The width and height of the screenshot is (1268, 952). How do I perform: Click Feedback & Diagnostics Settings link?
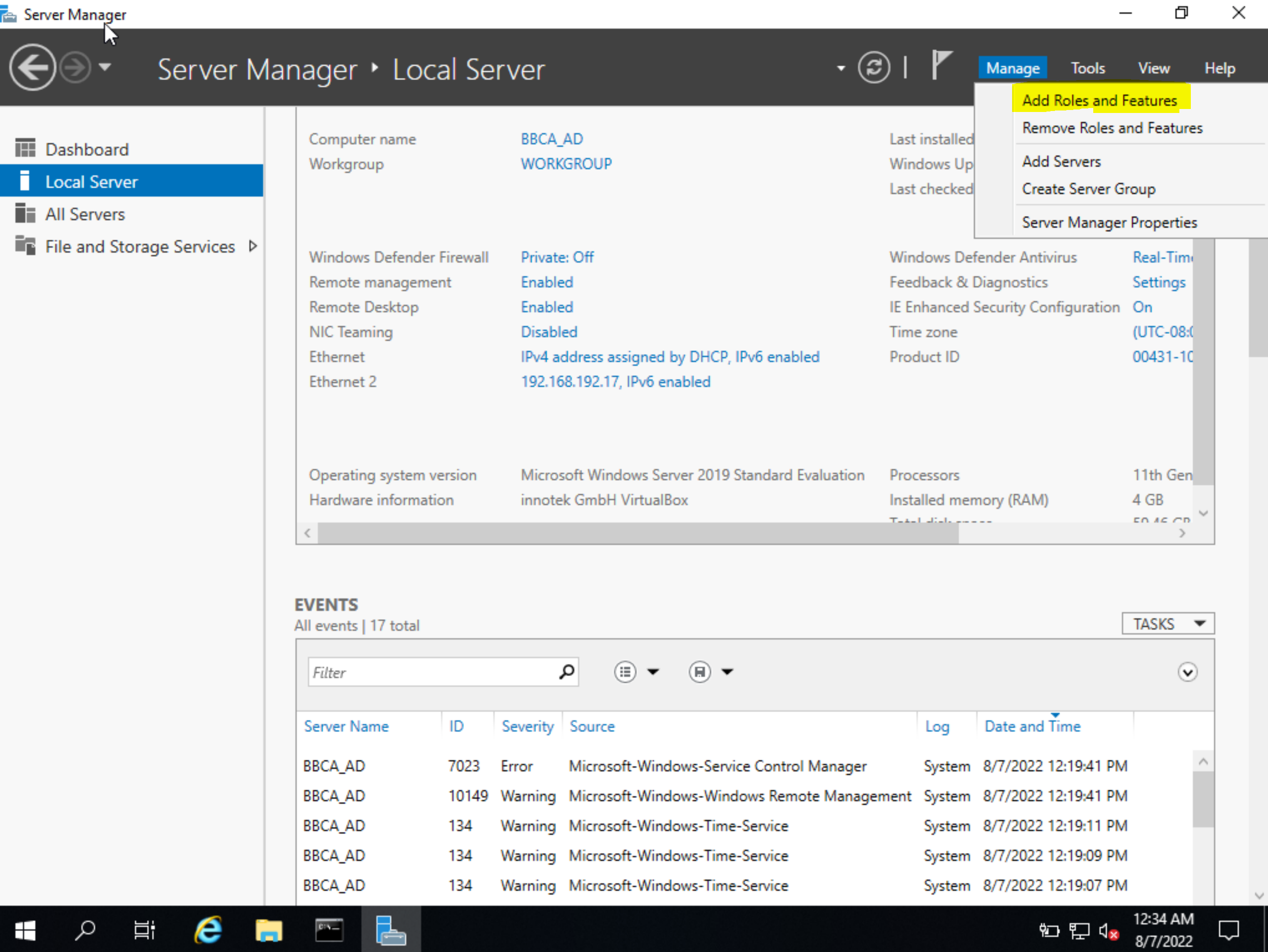(x=1158, y=283)
